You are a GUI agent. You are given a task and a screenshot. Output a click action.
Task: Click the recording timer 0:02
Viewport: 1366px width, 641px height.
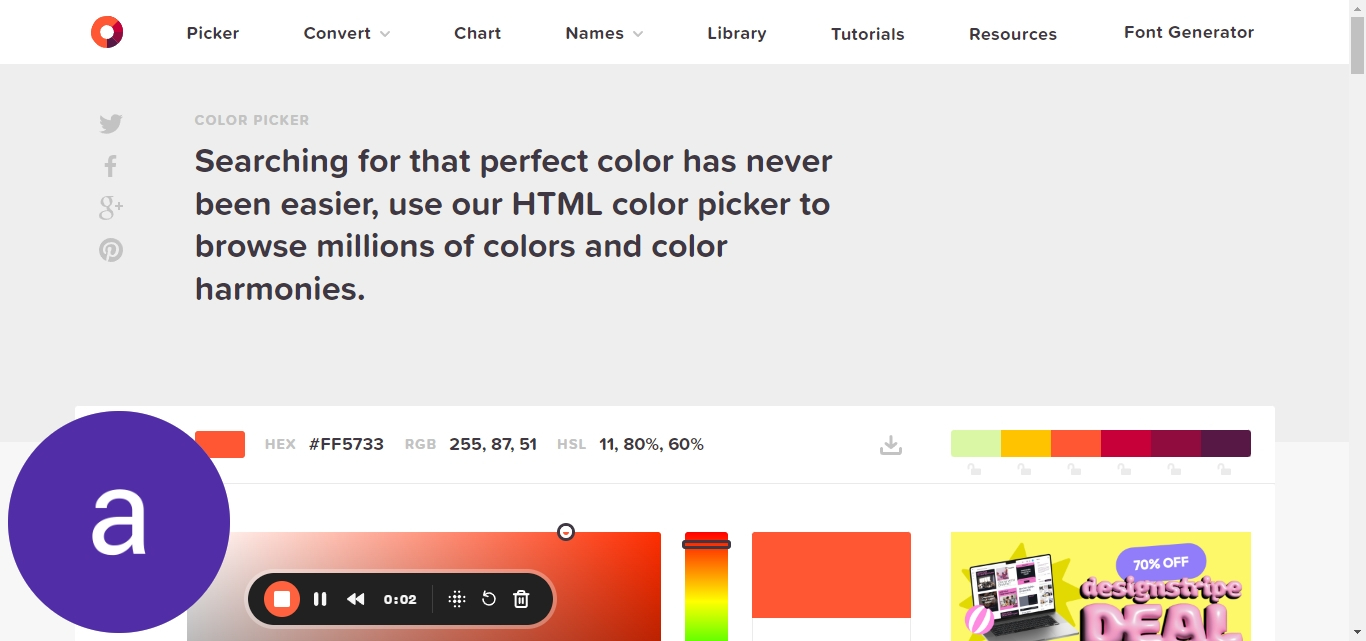pyautogui.click(x=400, y=599)
